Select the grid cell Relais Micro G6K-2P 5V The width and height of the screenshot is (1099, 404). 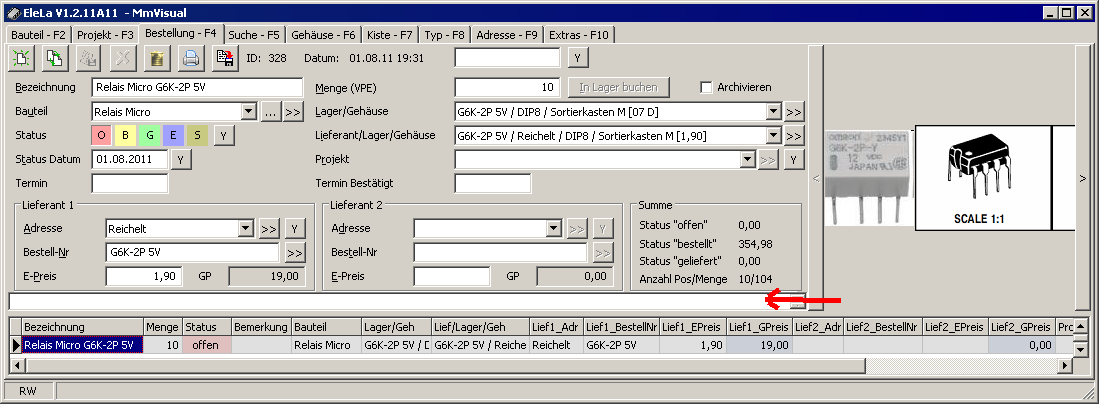(83, 344)
